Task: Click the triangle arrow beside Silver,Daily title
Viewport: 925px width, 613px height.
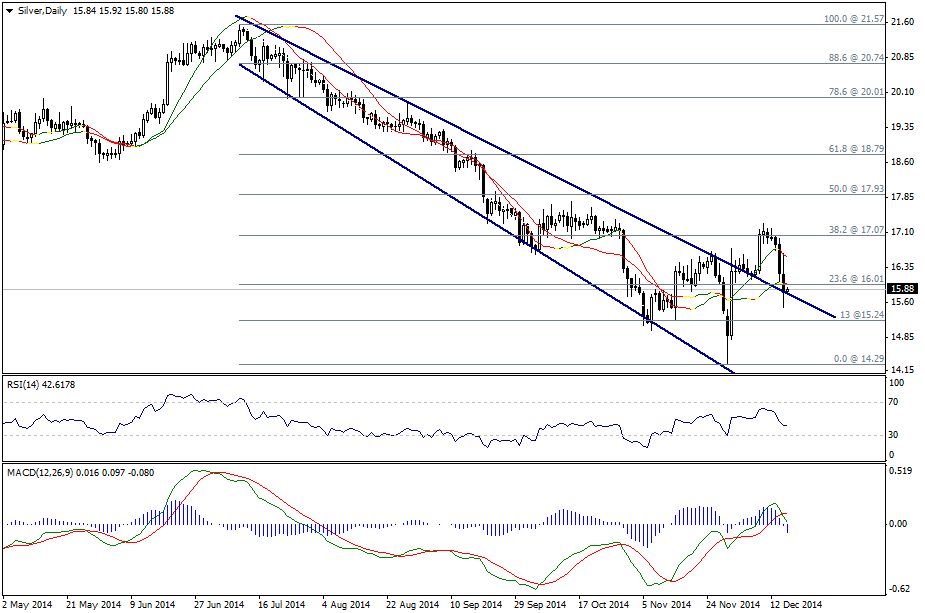Action: 9,10
